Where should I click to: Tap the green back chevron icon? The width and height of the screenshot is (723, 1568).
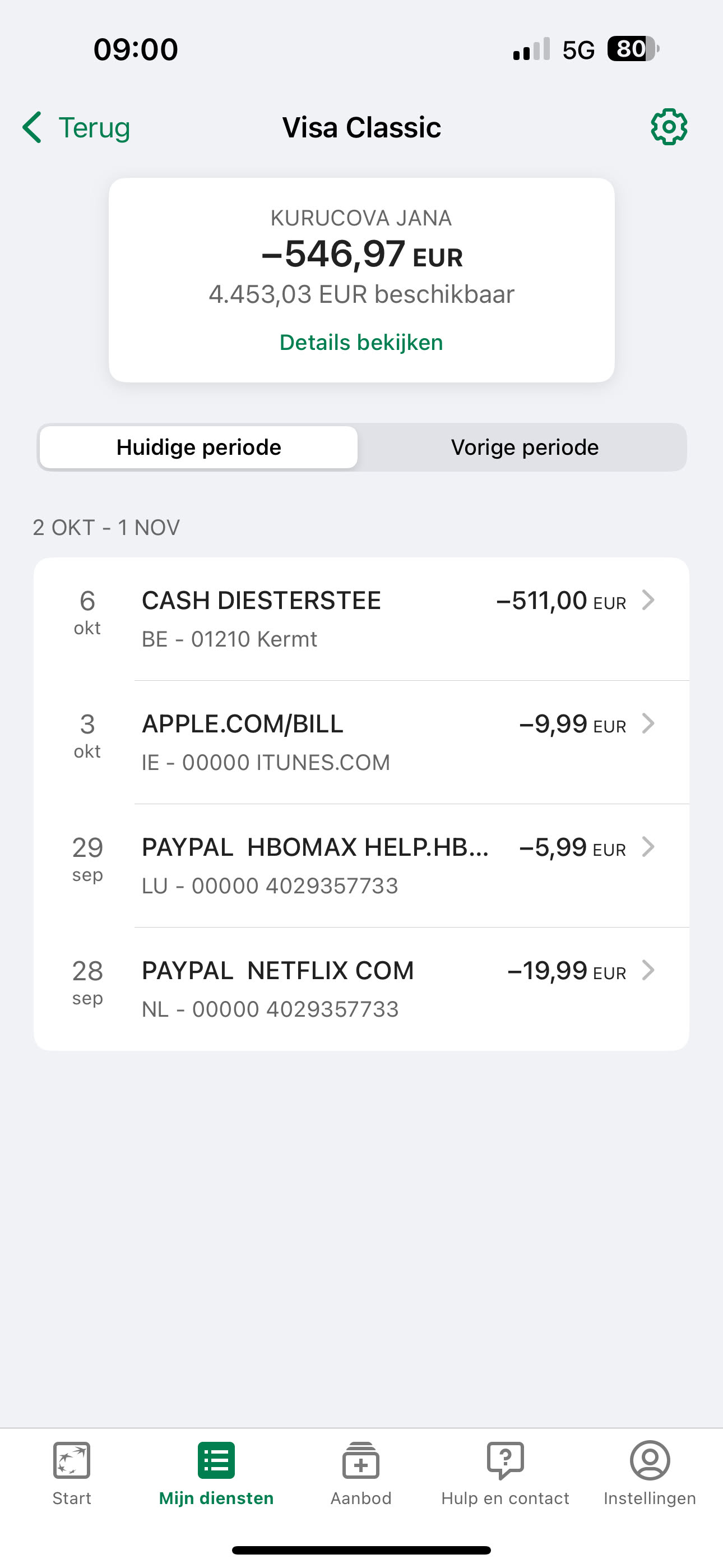coord(33,127)
